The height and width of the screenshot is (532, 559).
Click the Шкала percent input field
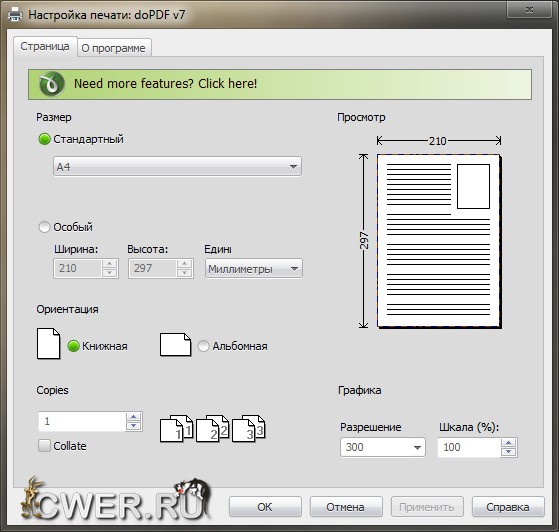click(469, 447)
